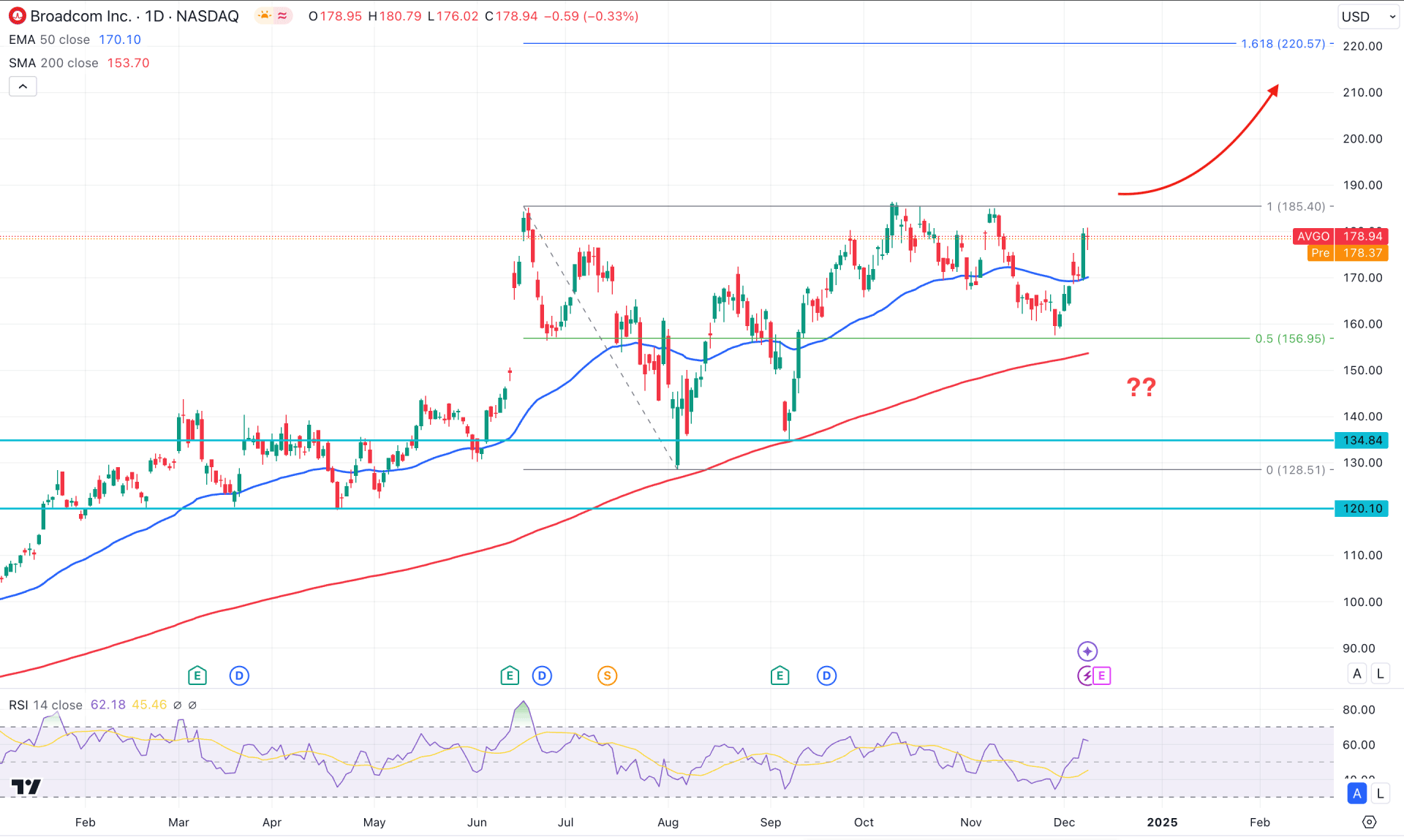This screenshot has width=1404, height=840.
Task: Click the SMA value 153.70
Action: click(x=128, y=63)
